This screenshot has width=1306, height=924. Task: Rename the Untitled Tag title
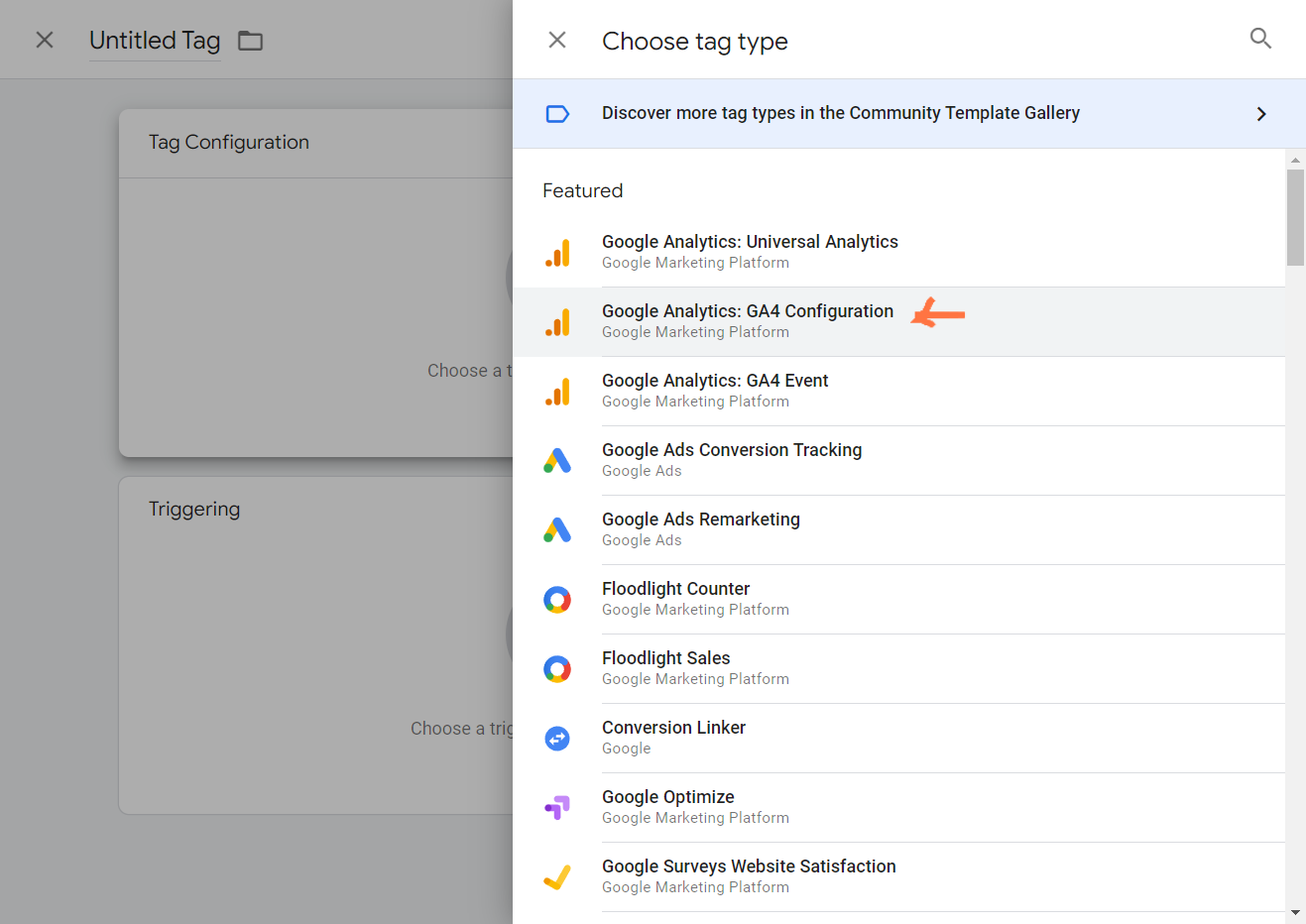155,41
